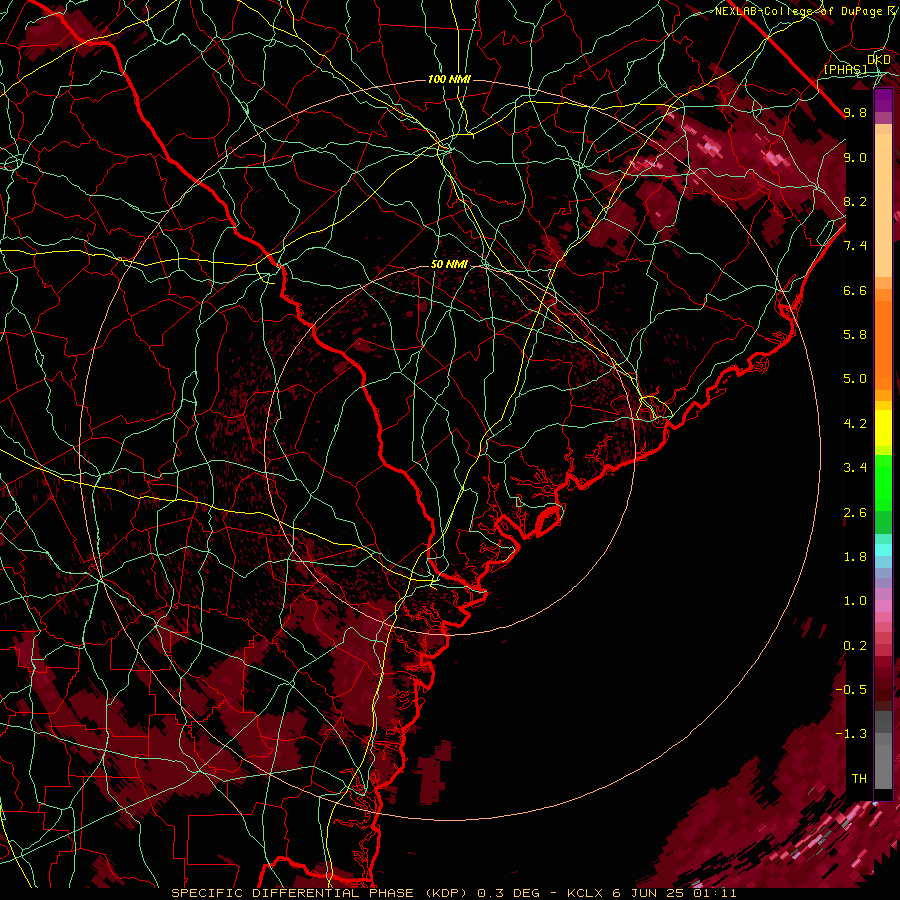Select the 5.8 value on the KDP scale
The width and height of the screenshot is (900, 900).
(855, 335)
